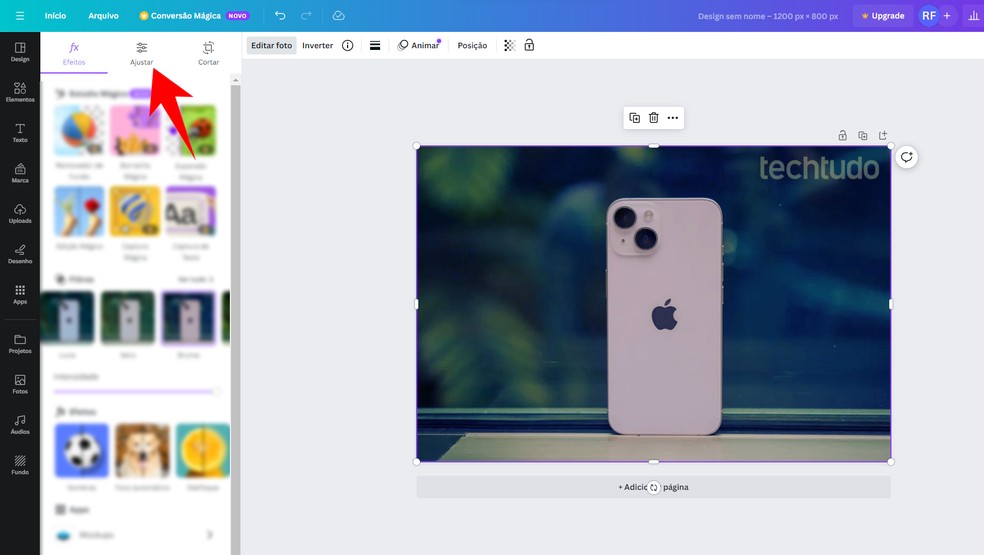The width and height of the screenshot is (984, 555).
Task: Open the Arquivo menu
Action: 103,16
